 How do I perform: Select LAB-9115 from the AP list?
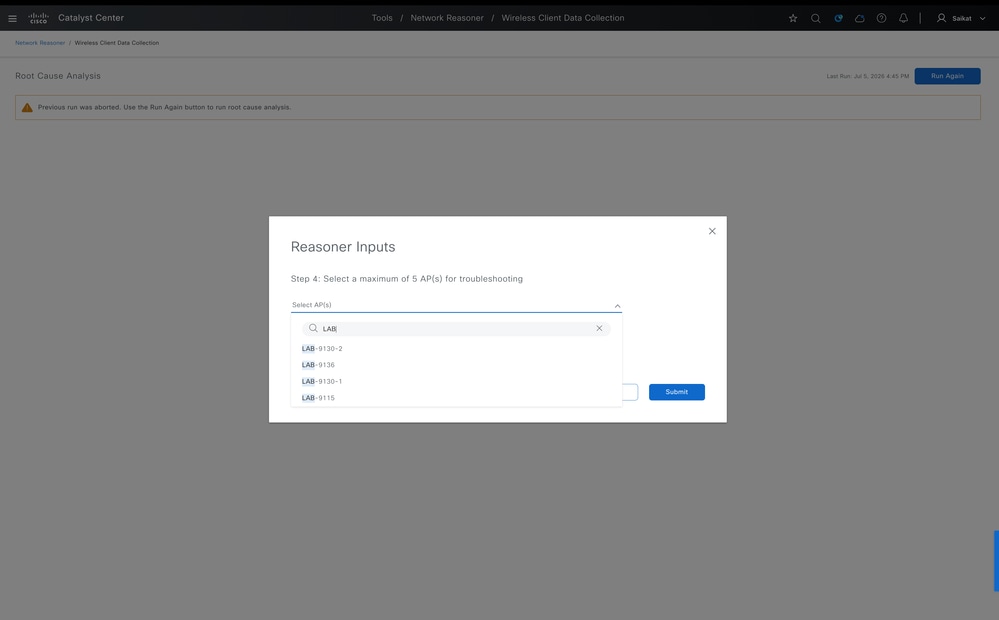[x=456, y=398]
